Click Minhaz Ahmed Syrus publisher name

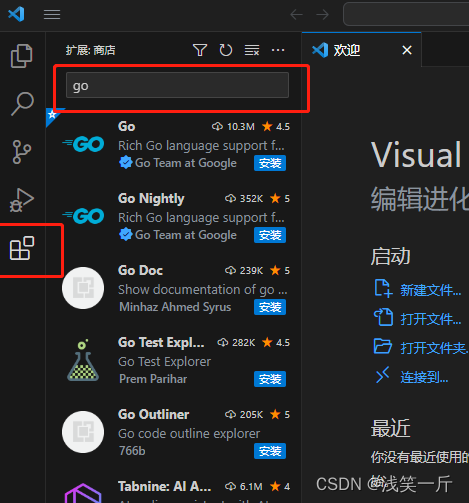point(175,307)
